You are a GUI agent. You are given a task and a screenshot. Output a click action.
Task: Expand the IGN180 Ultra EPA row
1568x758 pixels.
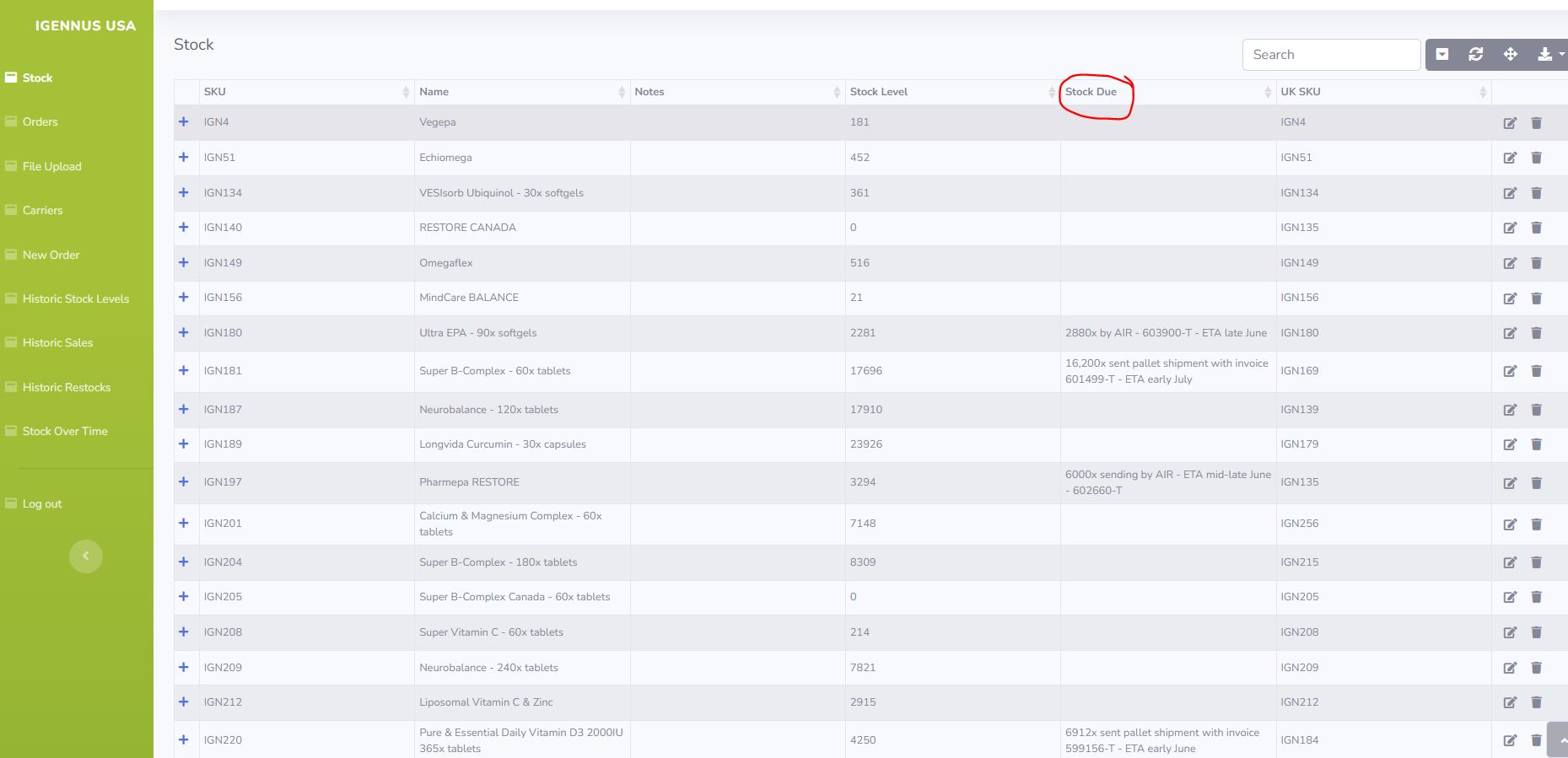184,333
